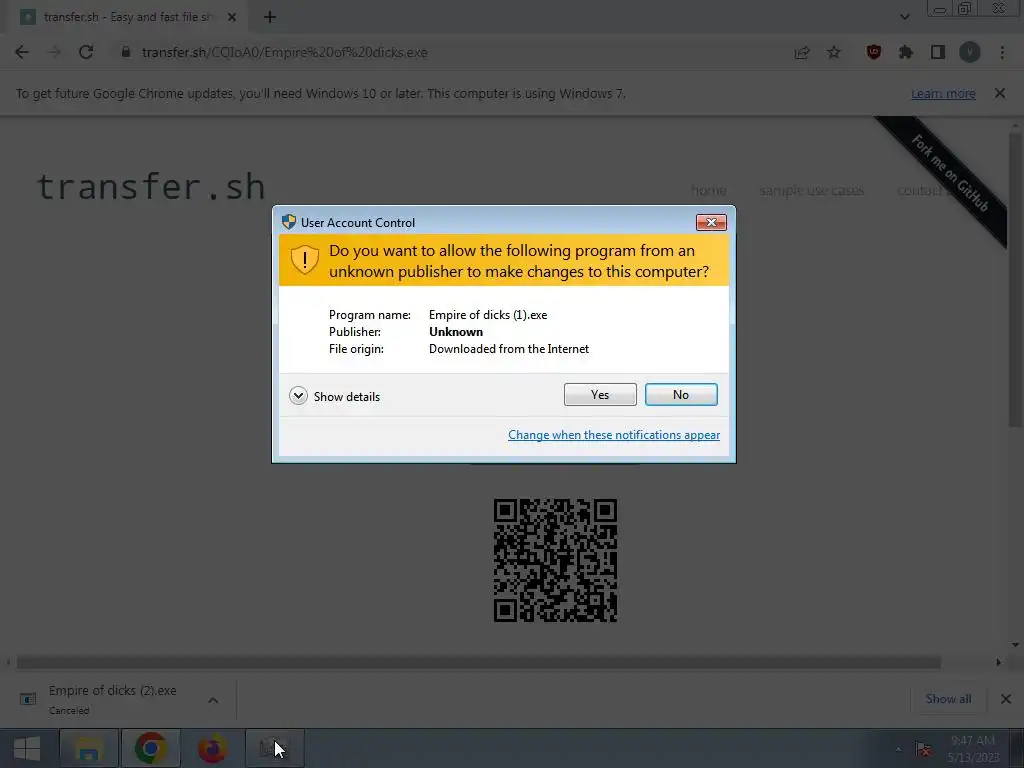Open tab search dropdown arrow
1024x768 pixels.
[904, 17]
